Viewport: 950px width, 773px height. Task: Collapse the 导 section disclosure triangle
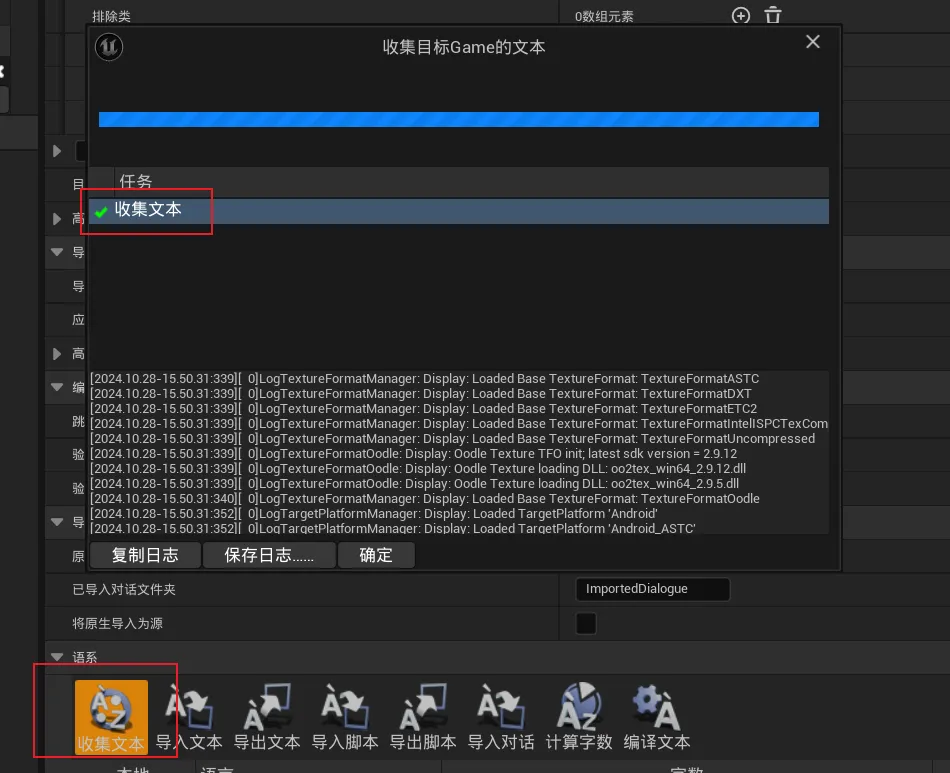(57, 252)
